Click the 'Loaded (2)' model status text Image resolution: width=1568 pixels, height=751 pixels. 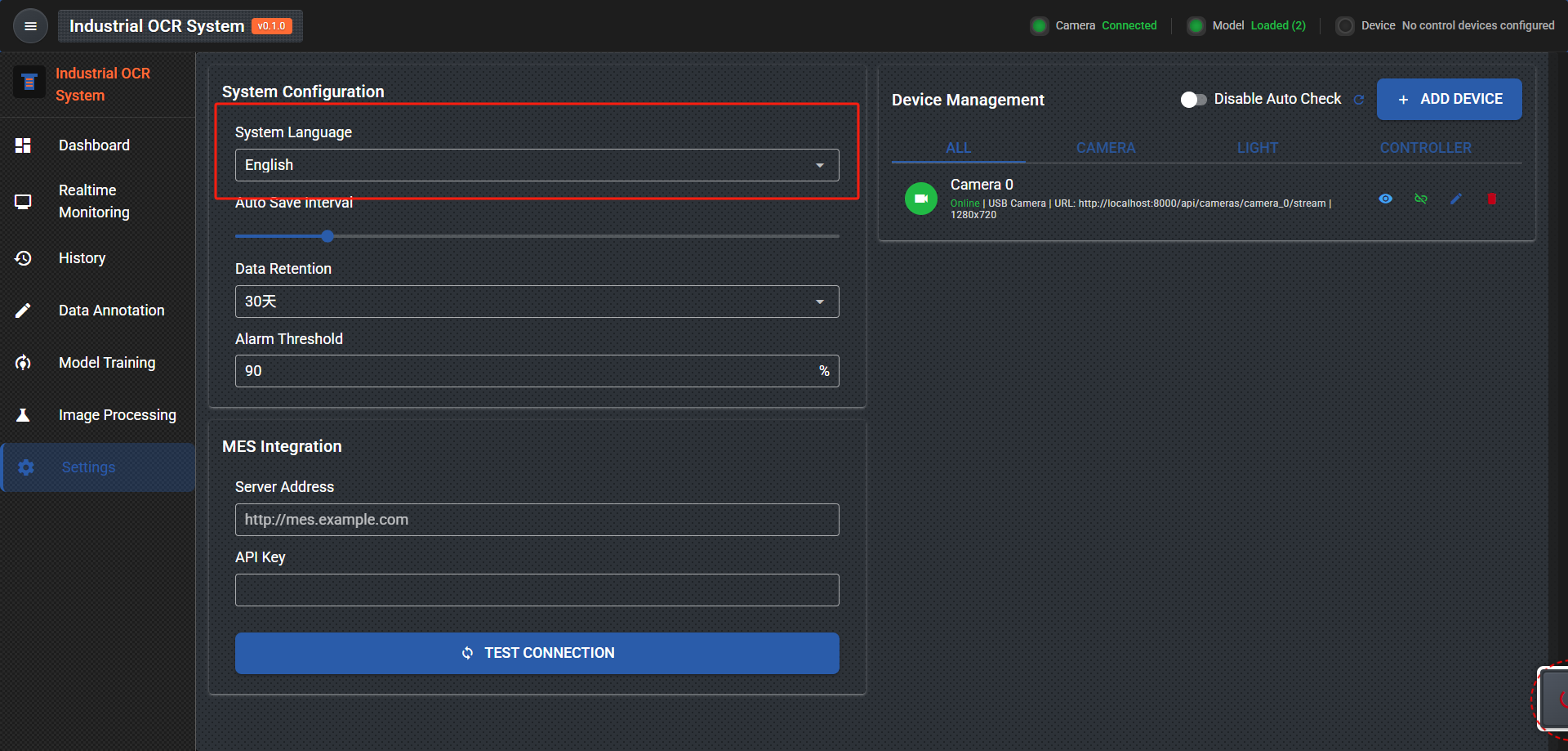pos(1278,26)
